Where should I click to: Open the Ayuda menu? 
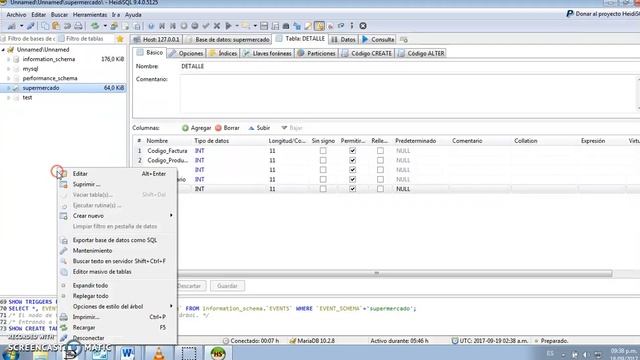coord(133,15)
